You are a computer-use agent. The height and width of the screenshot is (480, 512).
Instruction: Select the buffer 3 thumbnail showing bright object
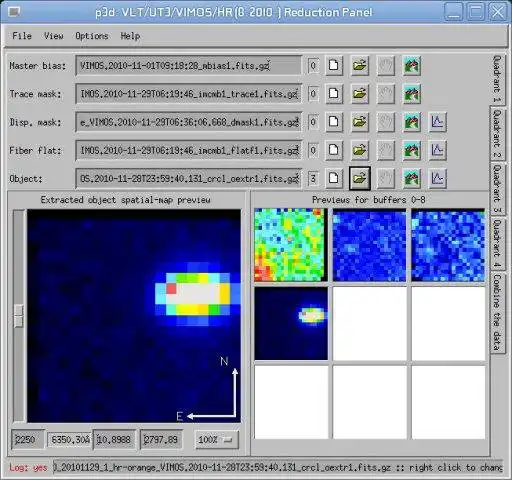pos(291,323)
